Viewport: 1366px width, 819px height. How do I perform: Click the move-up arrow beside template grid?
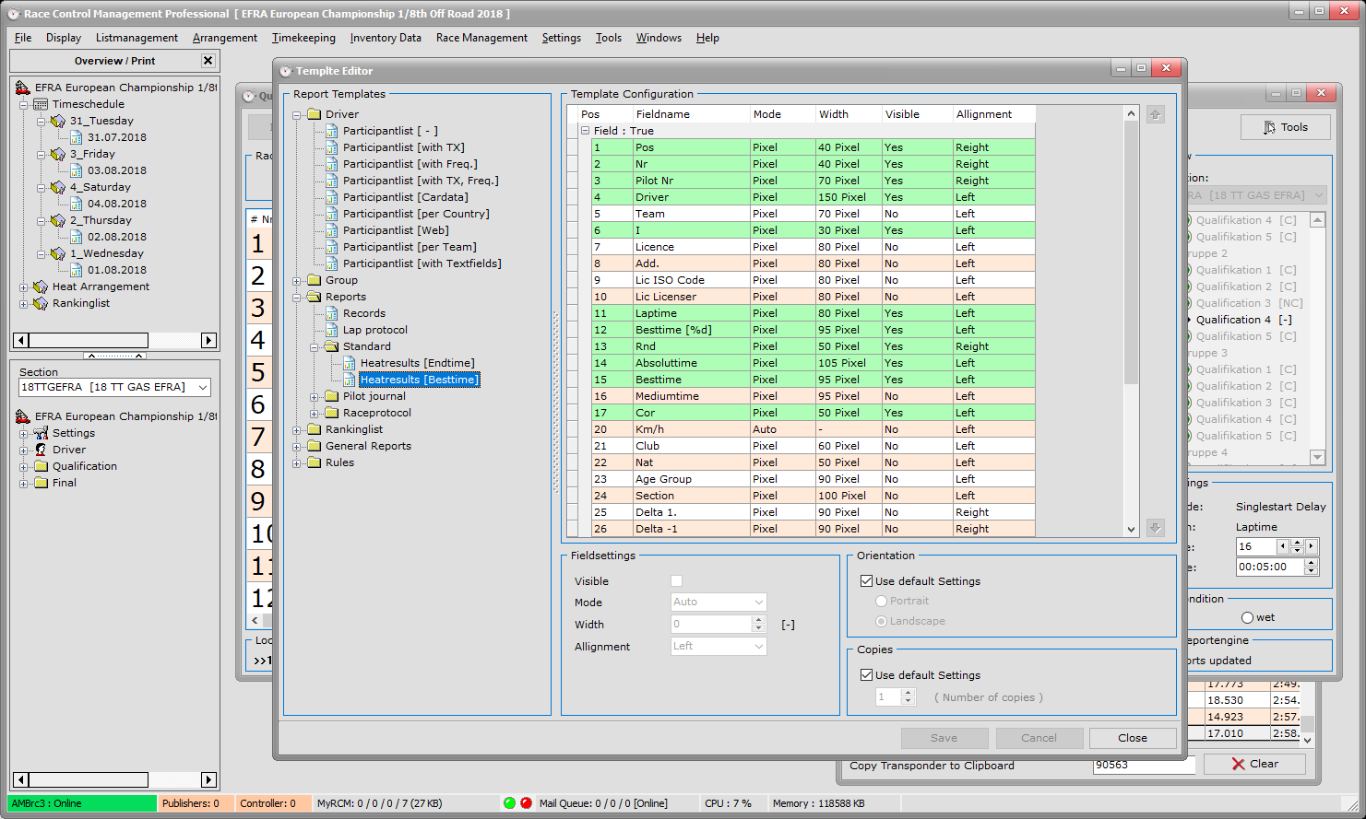(x=1155, y=115)
